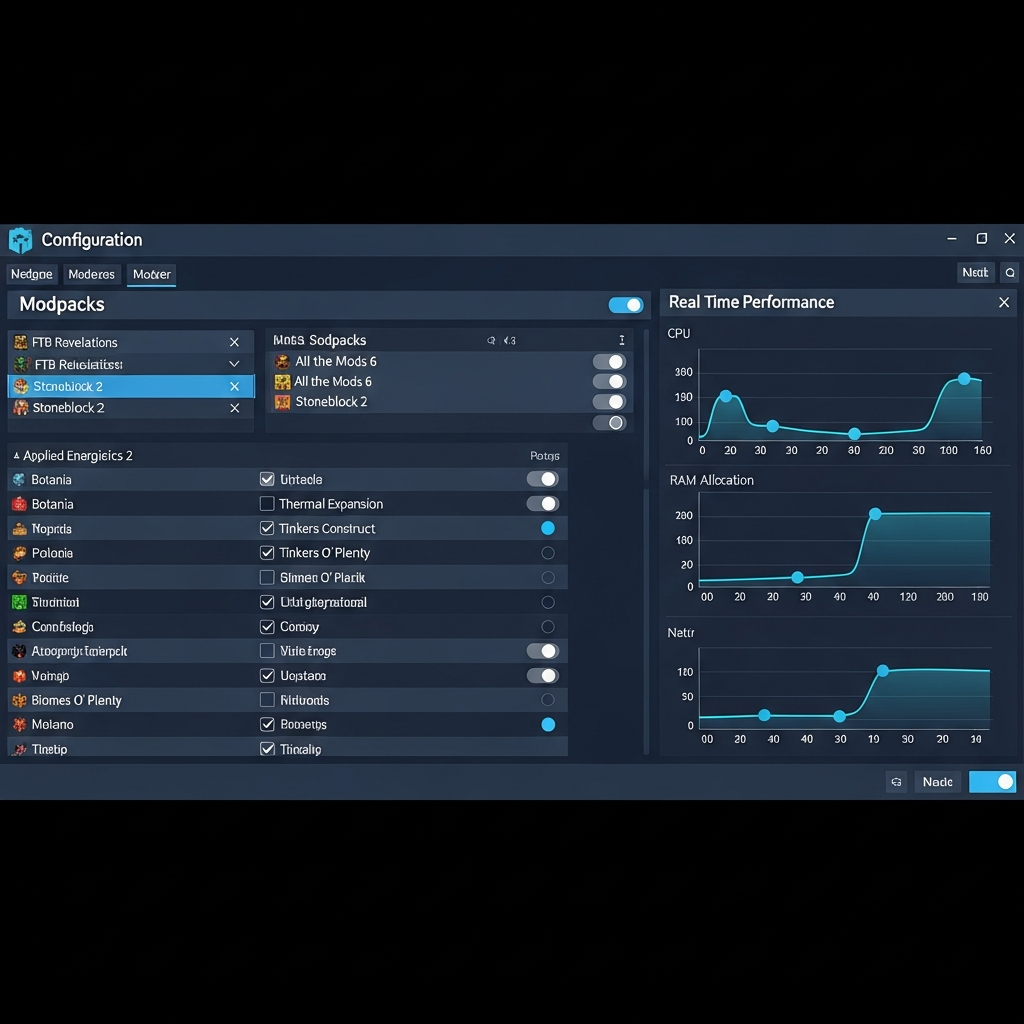Click the RAM Allocation graph upper data point
This screenshot has height=1024, width=1024.
tap(875, 514)
